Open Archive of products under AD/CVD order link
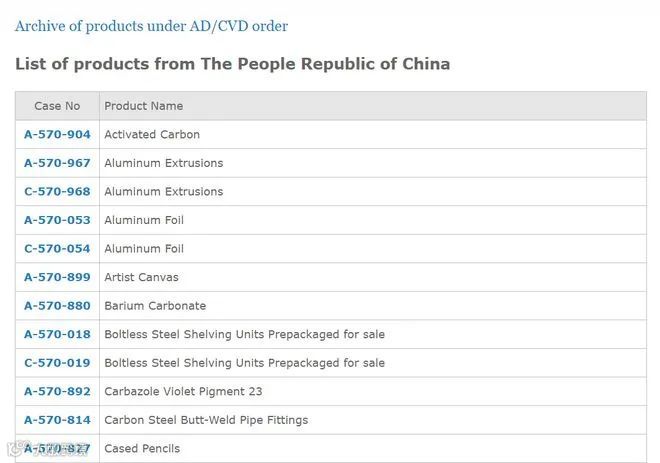Viewport: 660px width, 463px height. (152, 26)
